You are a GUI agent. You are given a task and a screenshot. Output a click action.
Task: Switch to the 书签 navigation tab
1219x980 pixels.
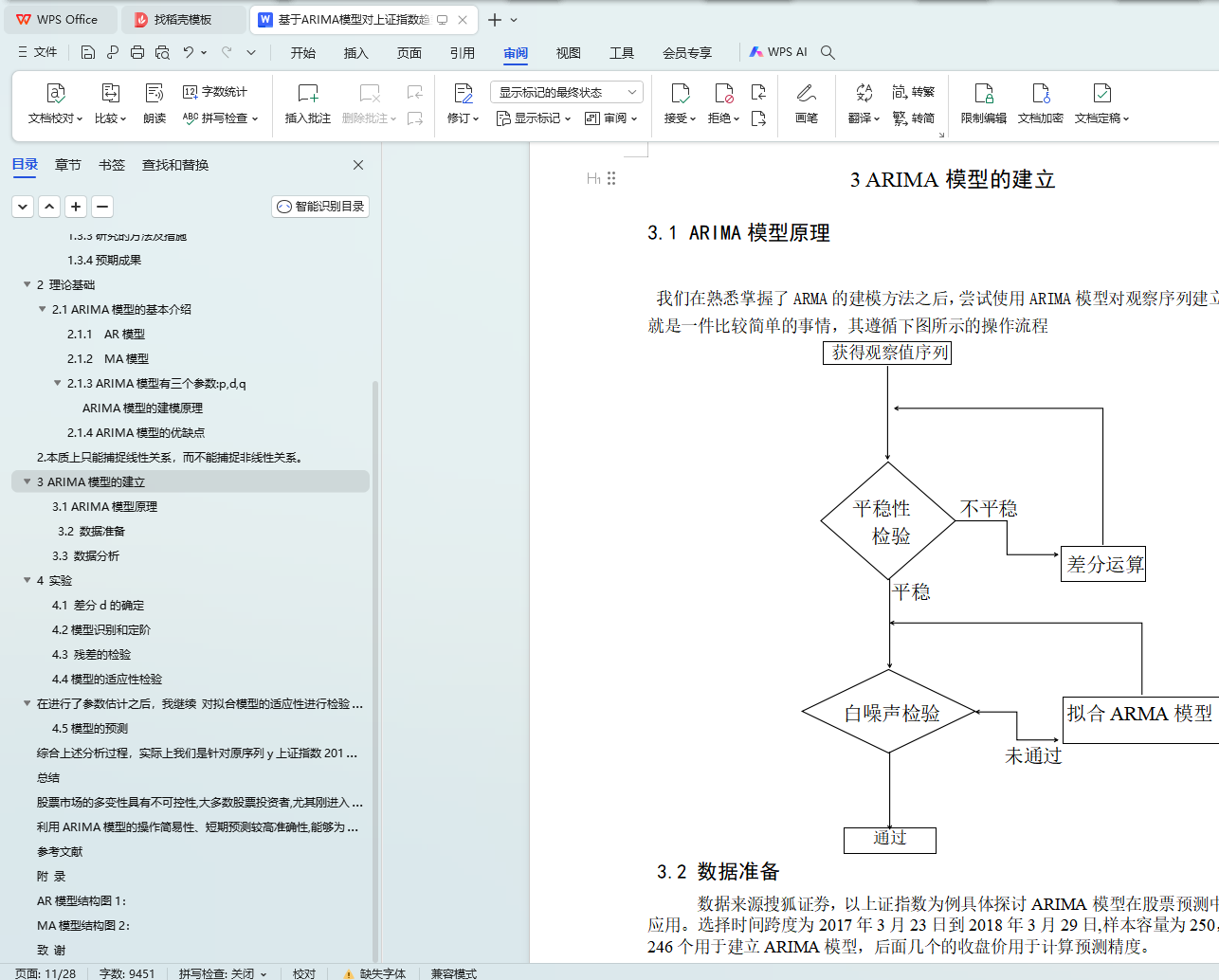tap(112, 165)
